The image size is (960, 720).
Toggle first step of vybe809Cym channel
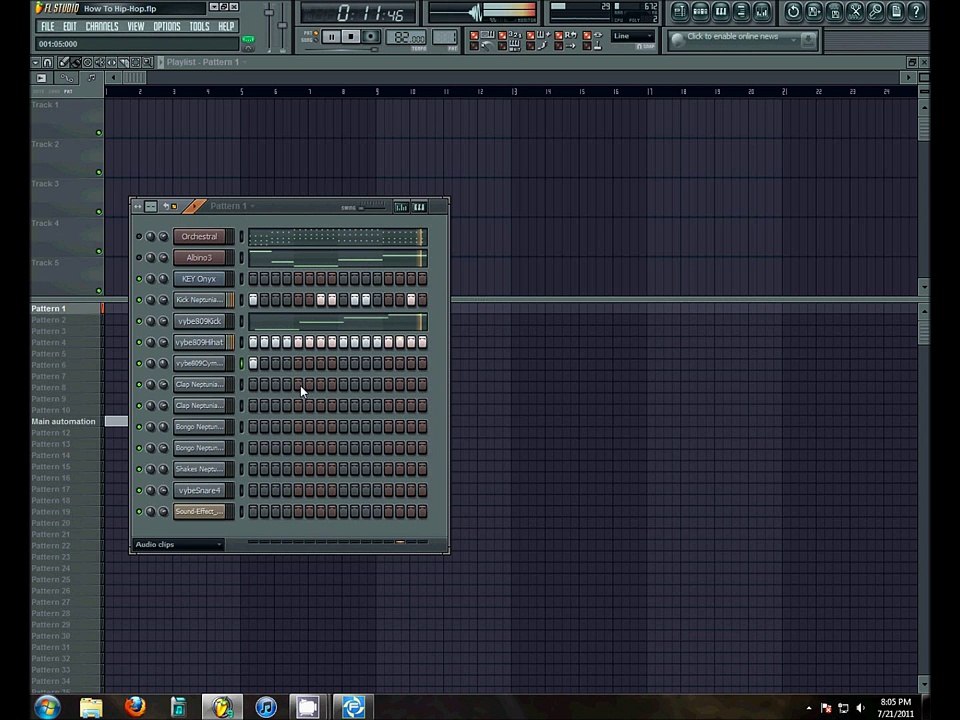253,364
